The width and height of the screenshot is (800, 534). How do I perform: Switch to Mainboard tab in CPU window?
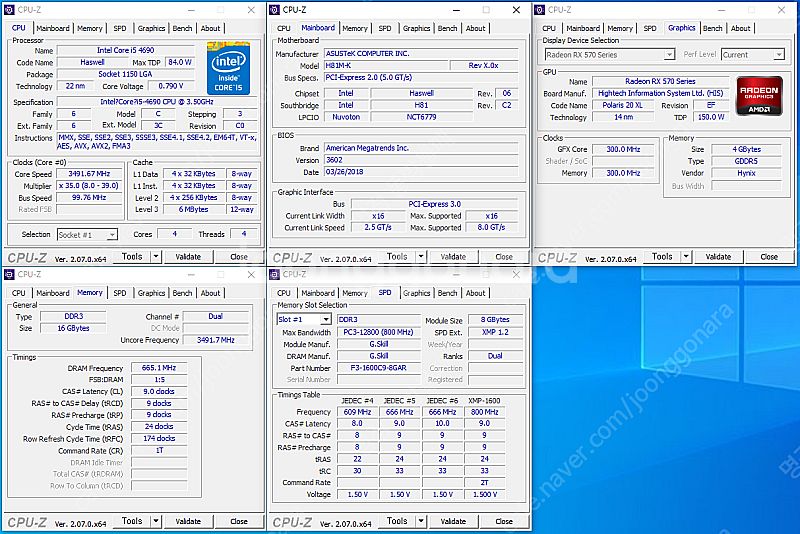[53, 29]
